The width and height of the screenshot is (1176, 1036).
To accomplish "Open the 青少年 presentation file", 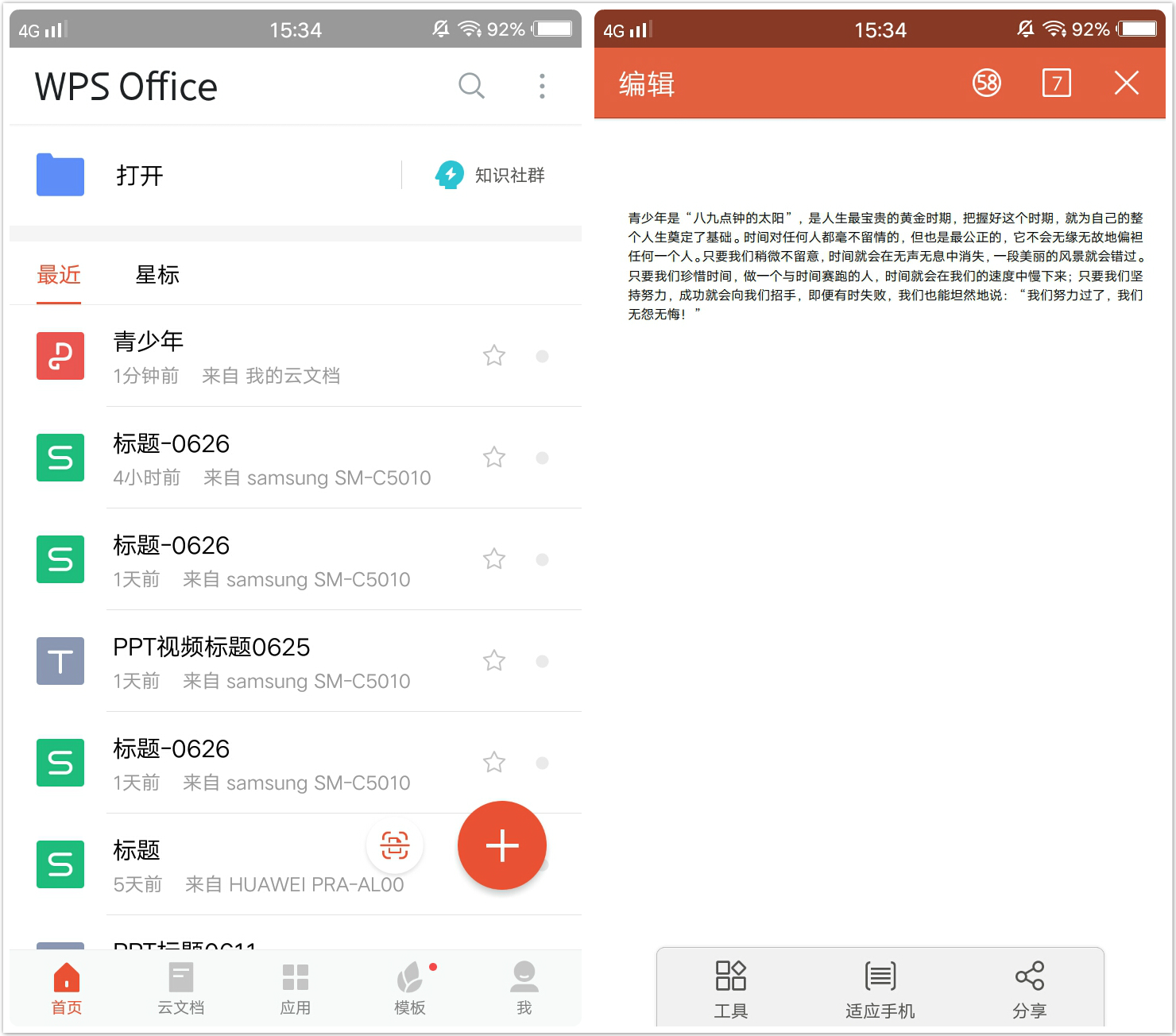I will [296, 356].
